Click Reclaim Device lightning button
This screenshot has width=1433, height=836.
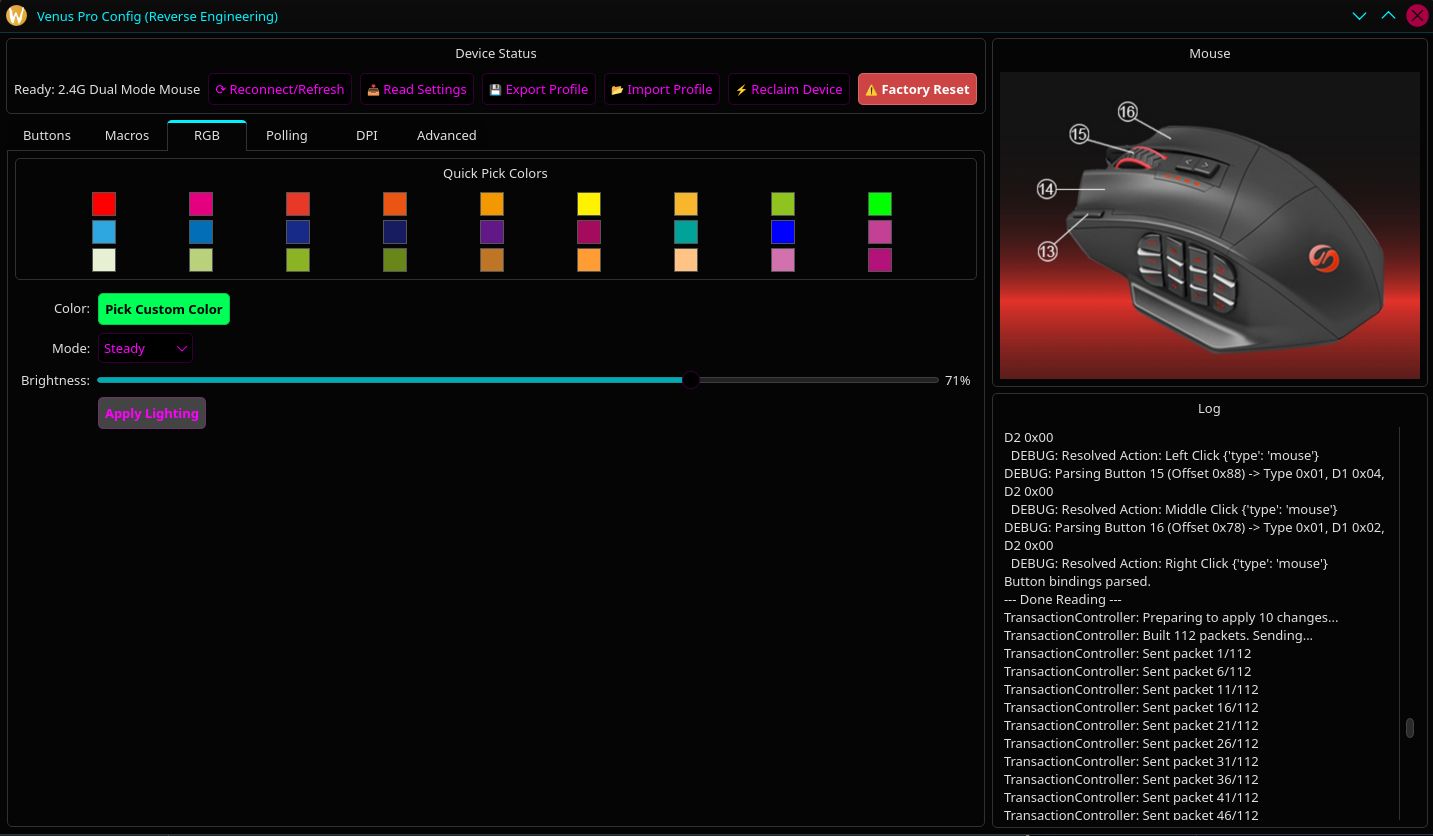[x=789, y=89]
